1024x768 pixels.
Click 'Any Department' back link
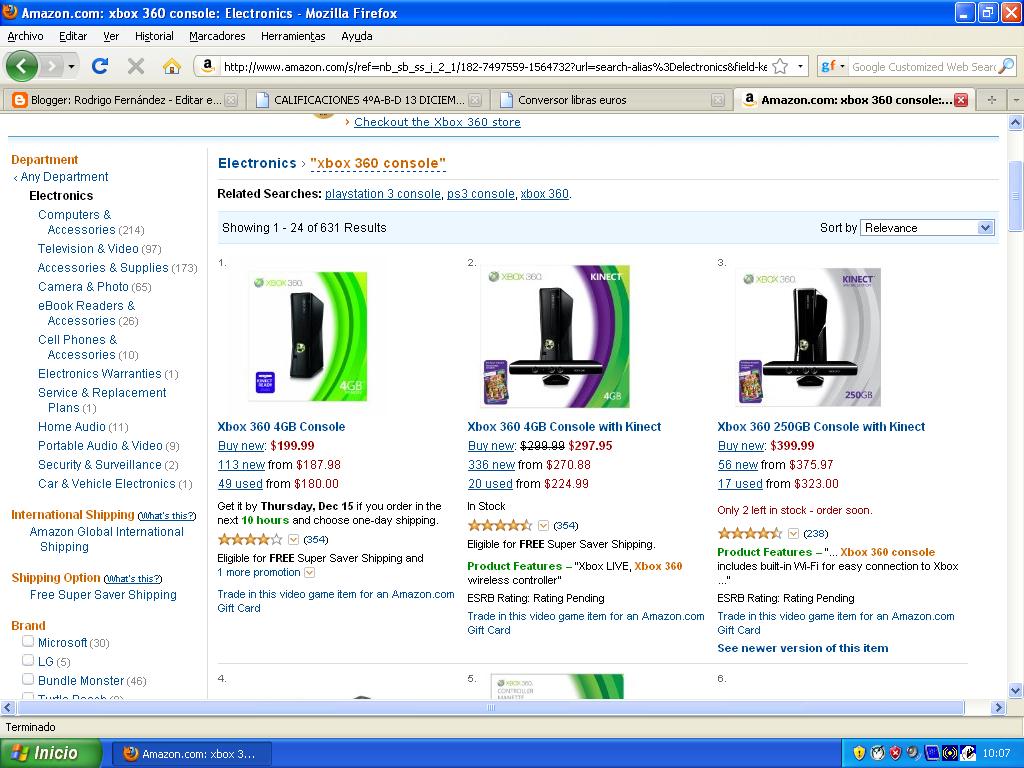pyautogui.click(x=64, y=177)
